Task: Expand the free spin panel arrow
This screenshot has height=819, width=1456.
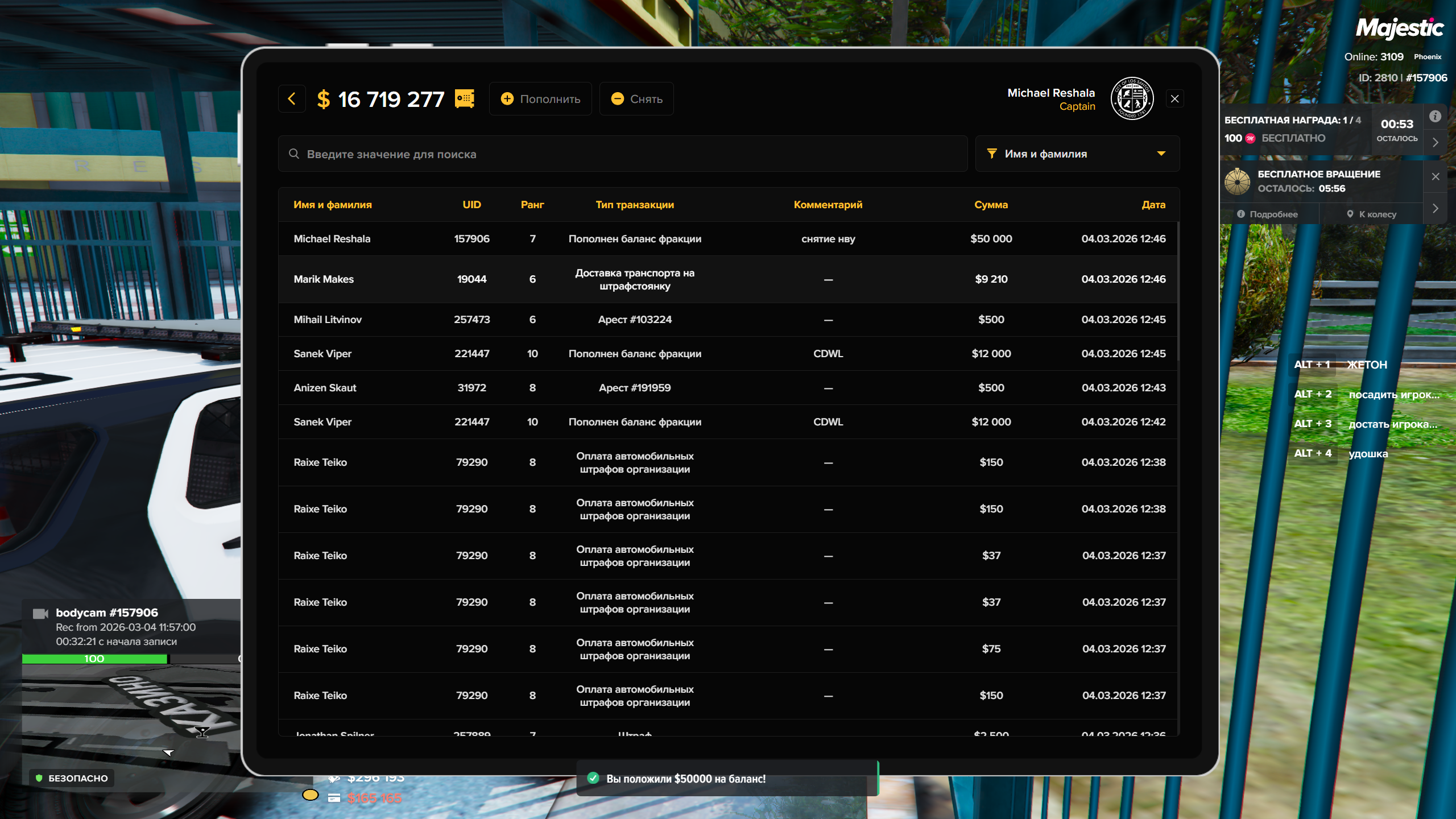Action: click(x=1436, y=209)
